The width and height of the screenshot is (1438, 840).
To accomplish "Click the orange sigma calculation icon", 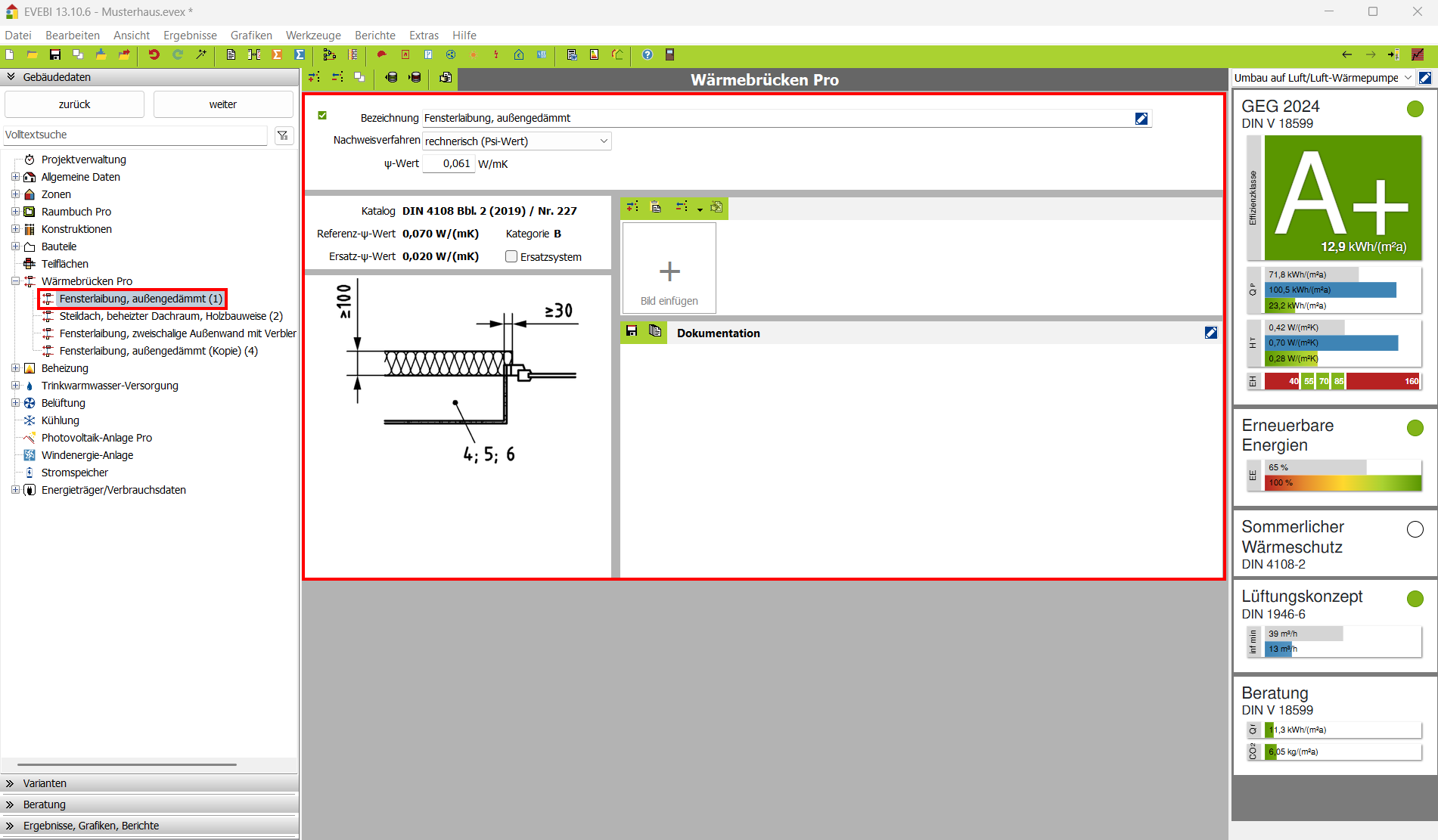I will (x=278, y=54).
